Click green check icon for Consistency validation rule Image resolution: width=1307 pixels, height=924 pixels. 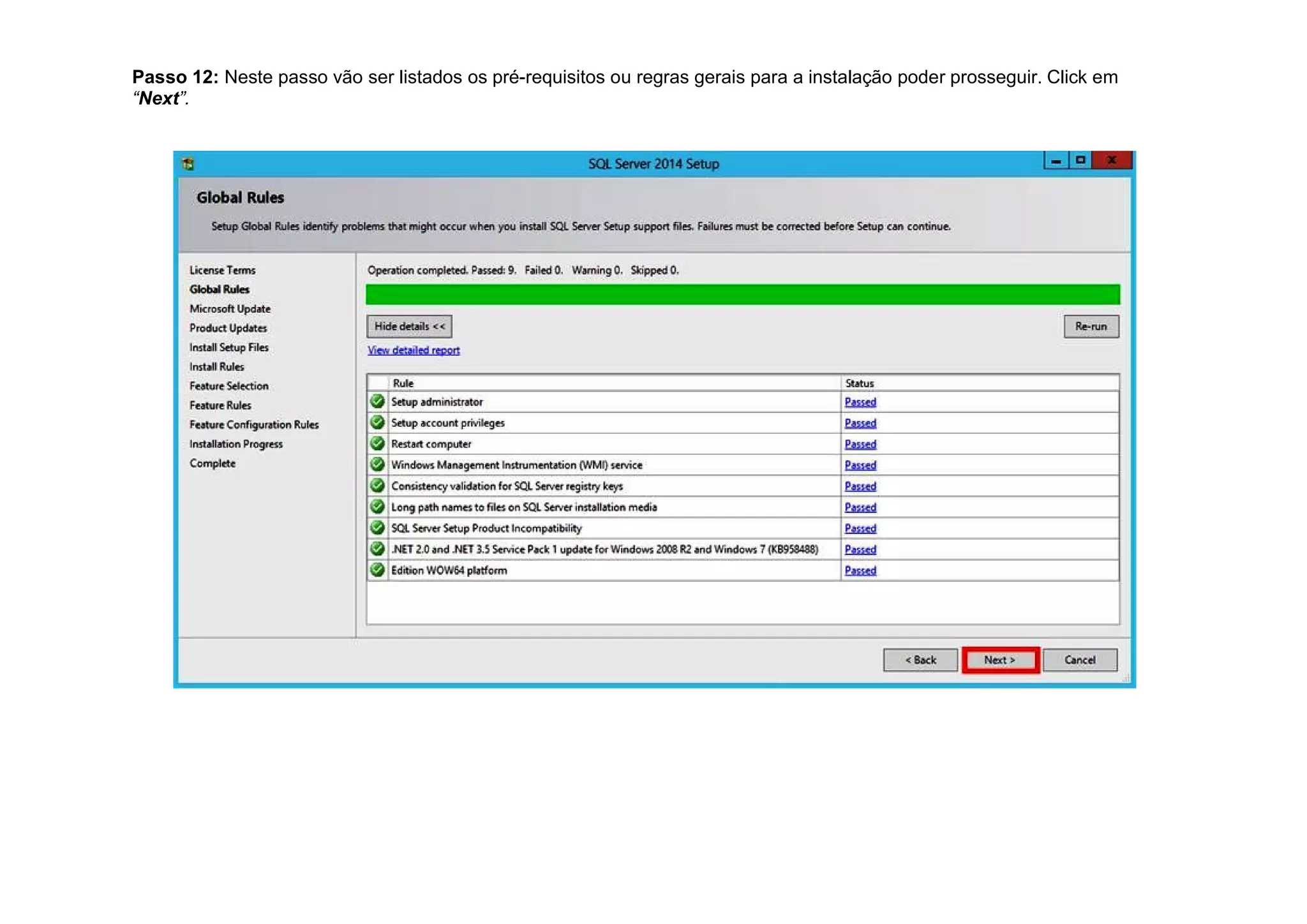[x=377, y=486]
